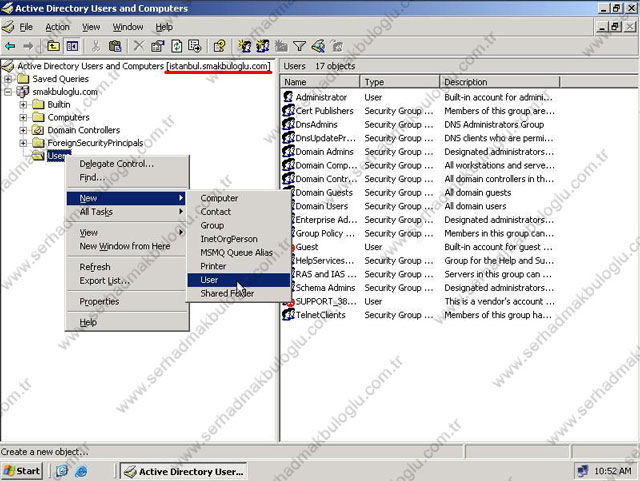
Task: Click the Help question mark toolbar icon
Action: point(220,46)
